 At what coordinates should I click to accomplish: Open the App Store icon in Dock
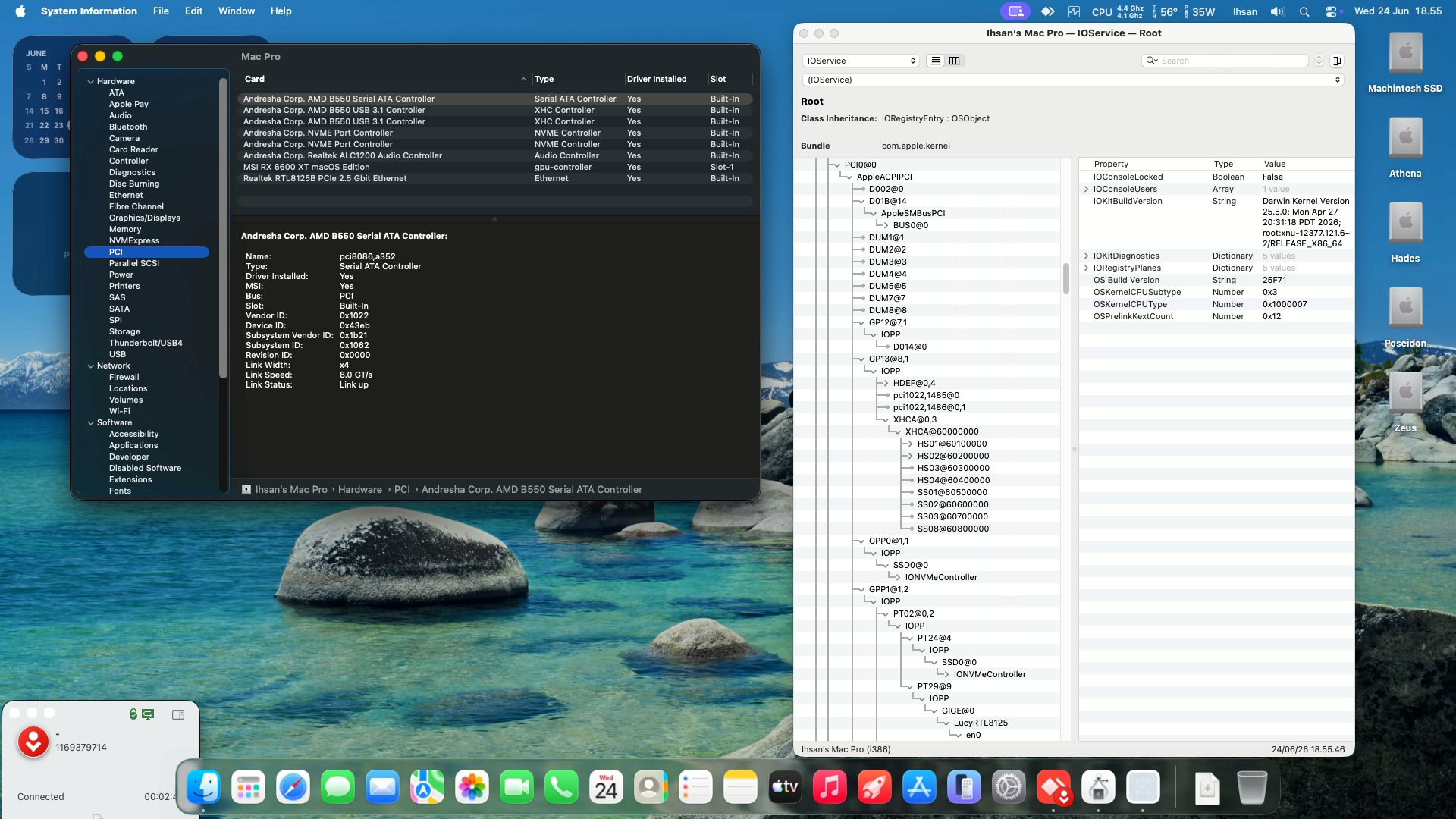coord(919,788)
